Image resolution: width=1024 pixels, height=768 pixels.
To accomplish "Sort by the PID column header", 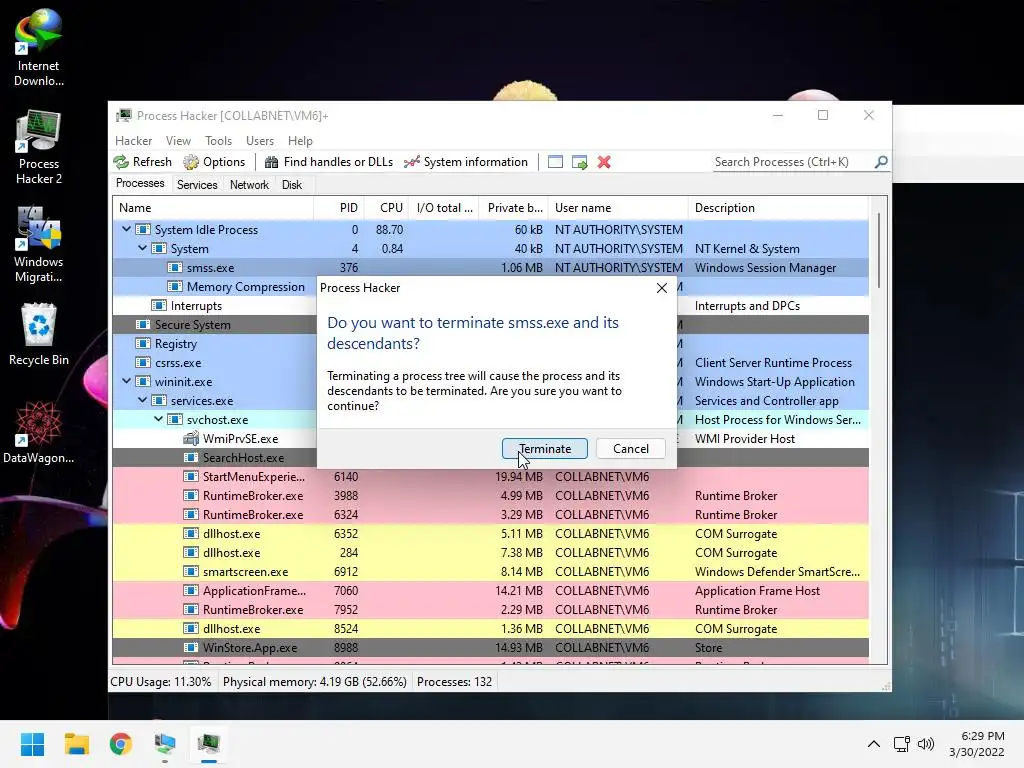I will [x=338, y=208].
